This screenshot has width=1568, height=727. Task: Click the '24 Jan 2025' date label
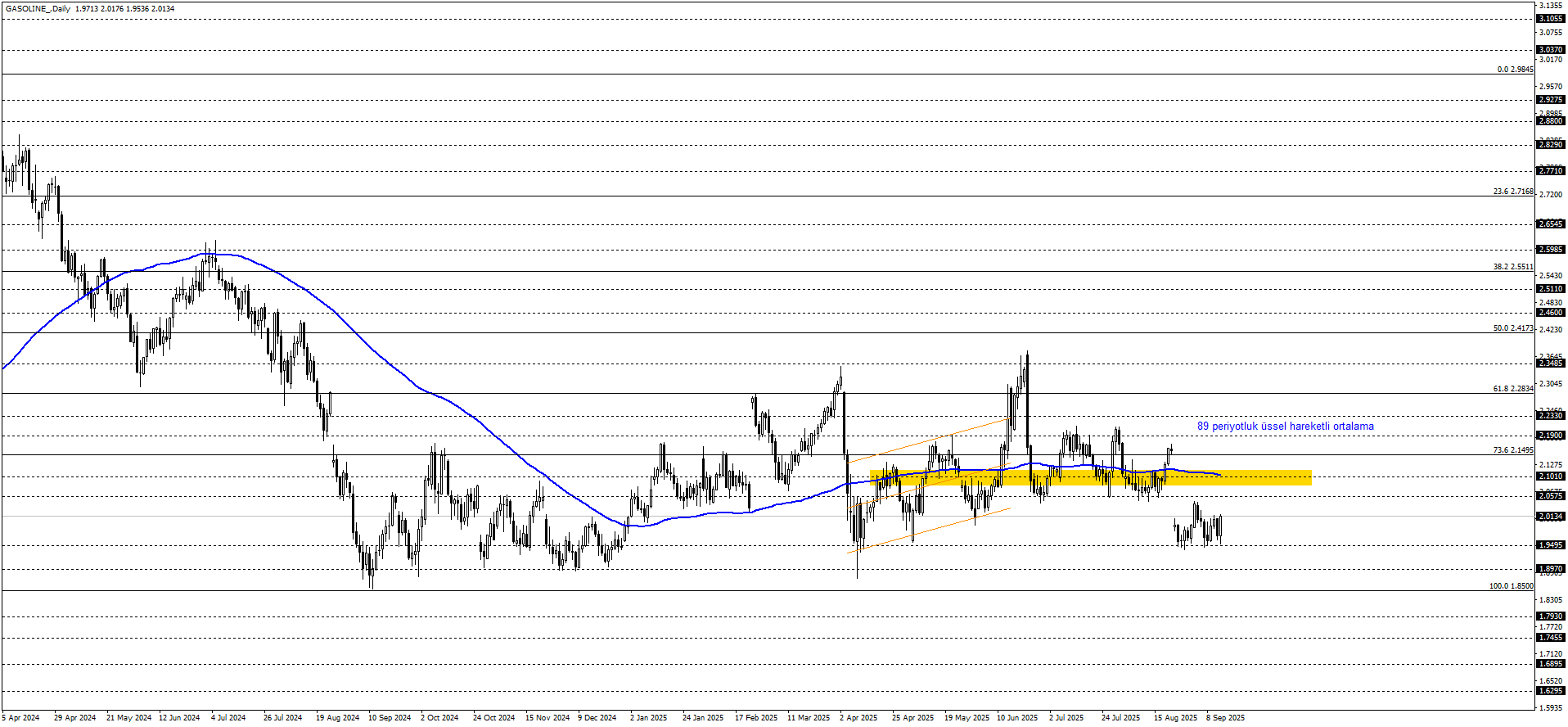(703, 718)
